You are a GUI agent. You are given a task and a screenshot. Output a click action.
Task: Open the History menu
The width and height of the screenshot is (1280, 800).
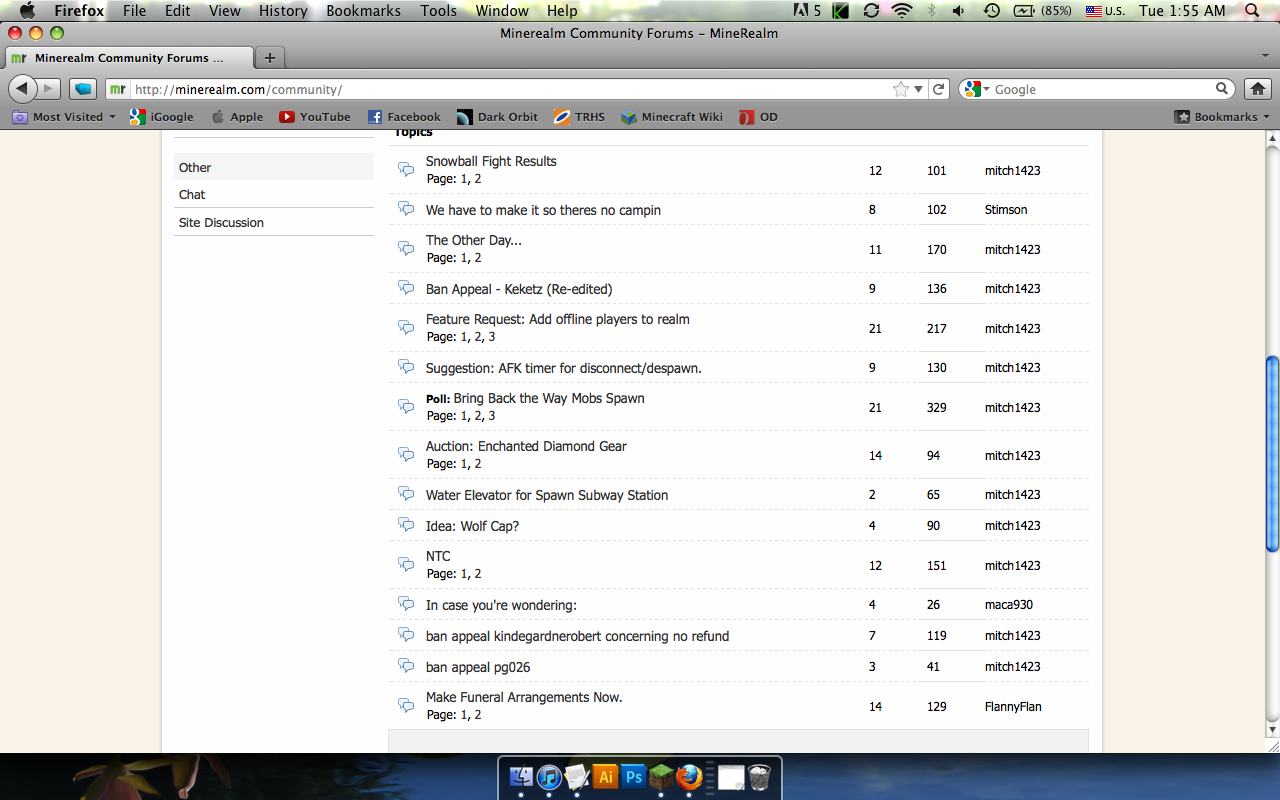coord(283,11)
